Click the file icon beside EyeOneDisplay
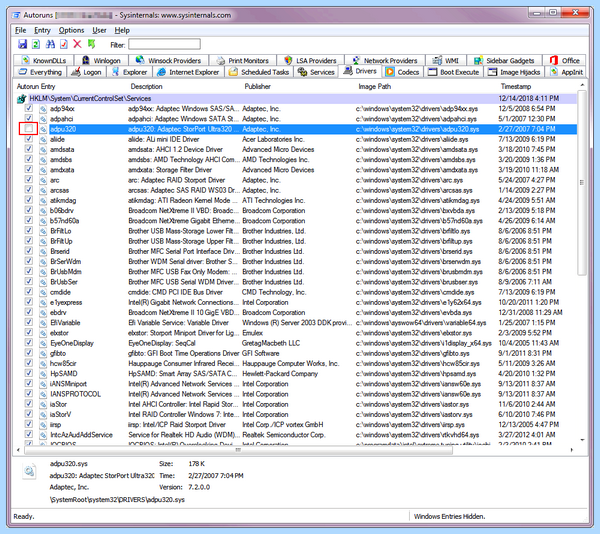This screenshot has height=534, width=600. [43, 344]
